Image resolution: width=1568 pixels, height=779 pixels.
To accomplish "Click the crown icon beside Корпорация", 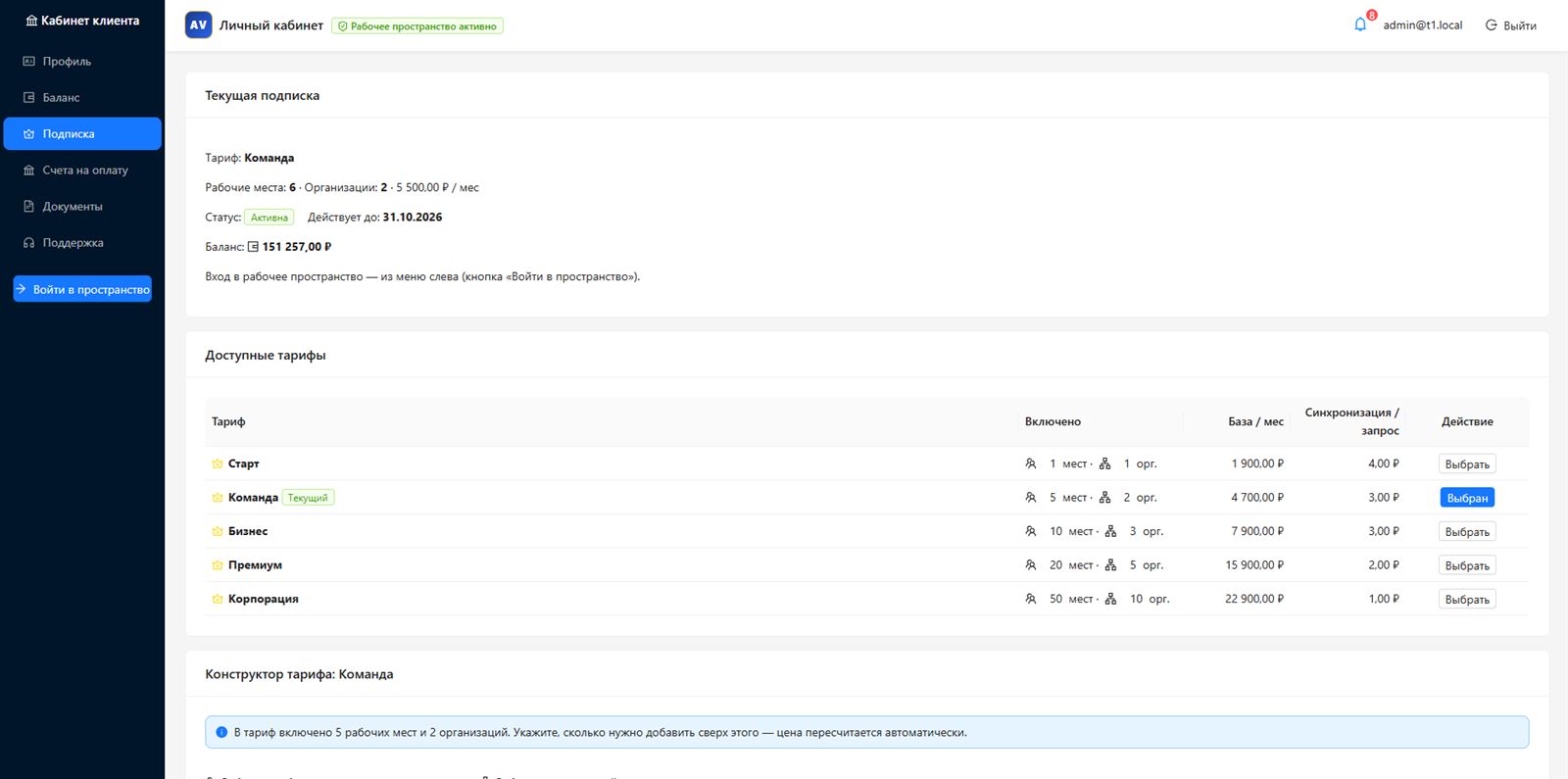I will point(218,600).
